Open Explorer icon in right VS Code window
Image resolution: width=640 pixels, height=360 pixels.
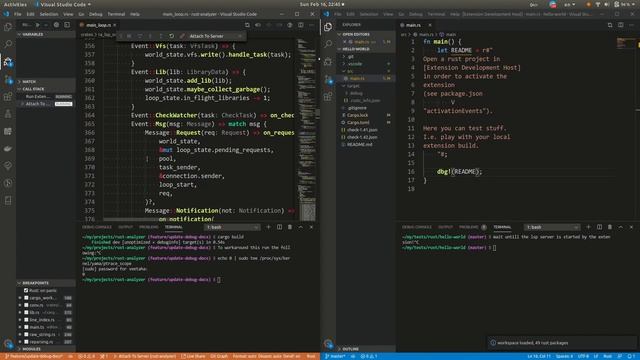coord(328,27)
